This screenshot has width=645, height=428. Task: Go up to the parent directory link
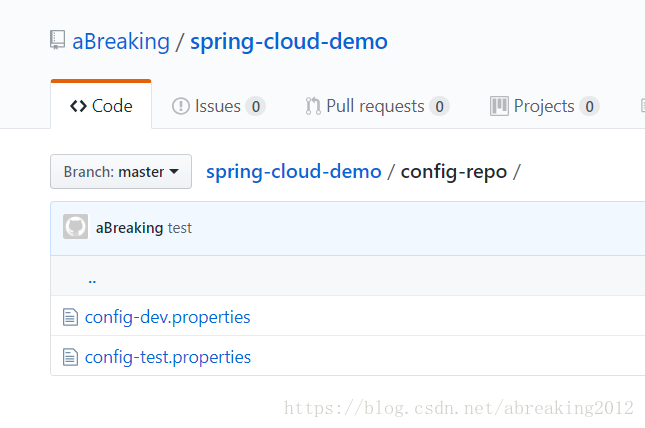click(x=92, y=281)
